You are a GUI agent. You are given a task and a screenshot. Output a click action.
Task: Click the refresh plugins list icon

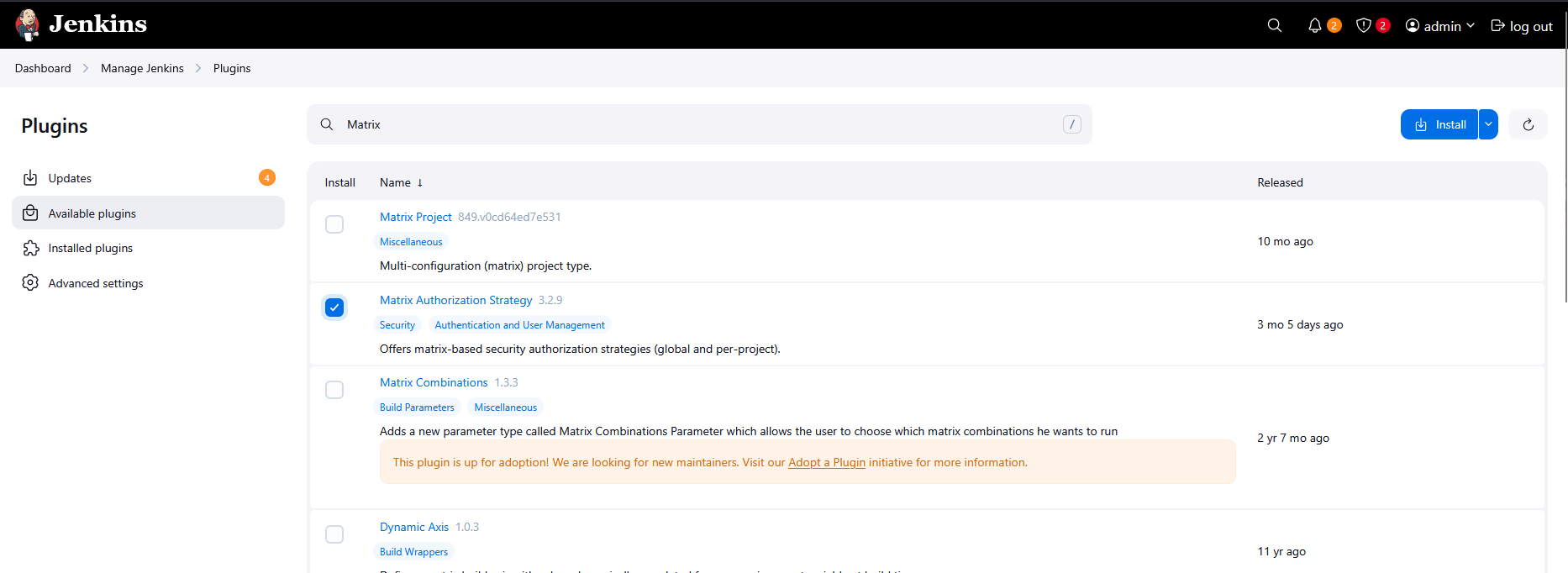pos(1529,124)
